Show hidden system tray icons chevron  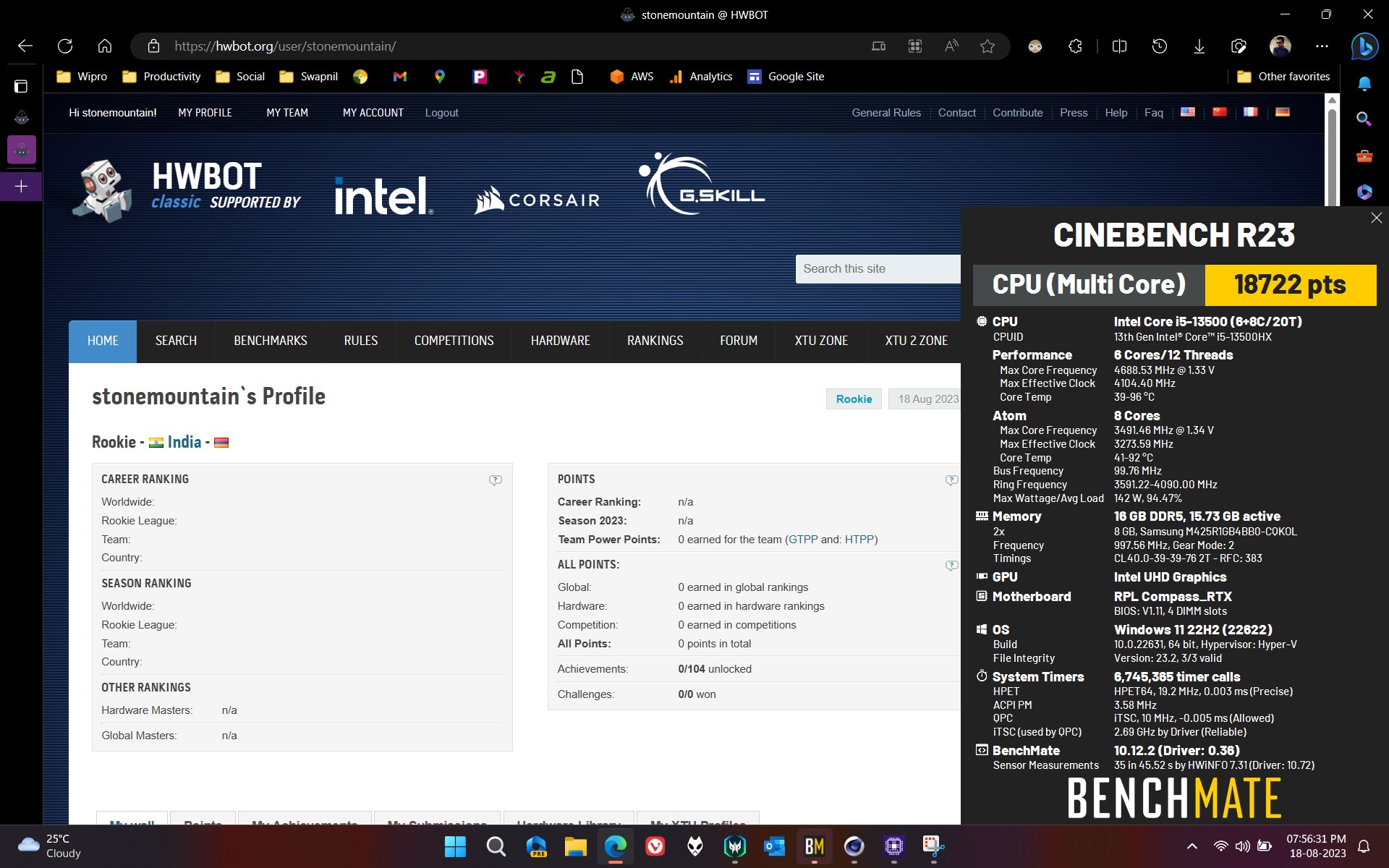pyautogui.click(x=1192, y=846)
